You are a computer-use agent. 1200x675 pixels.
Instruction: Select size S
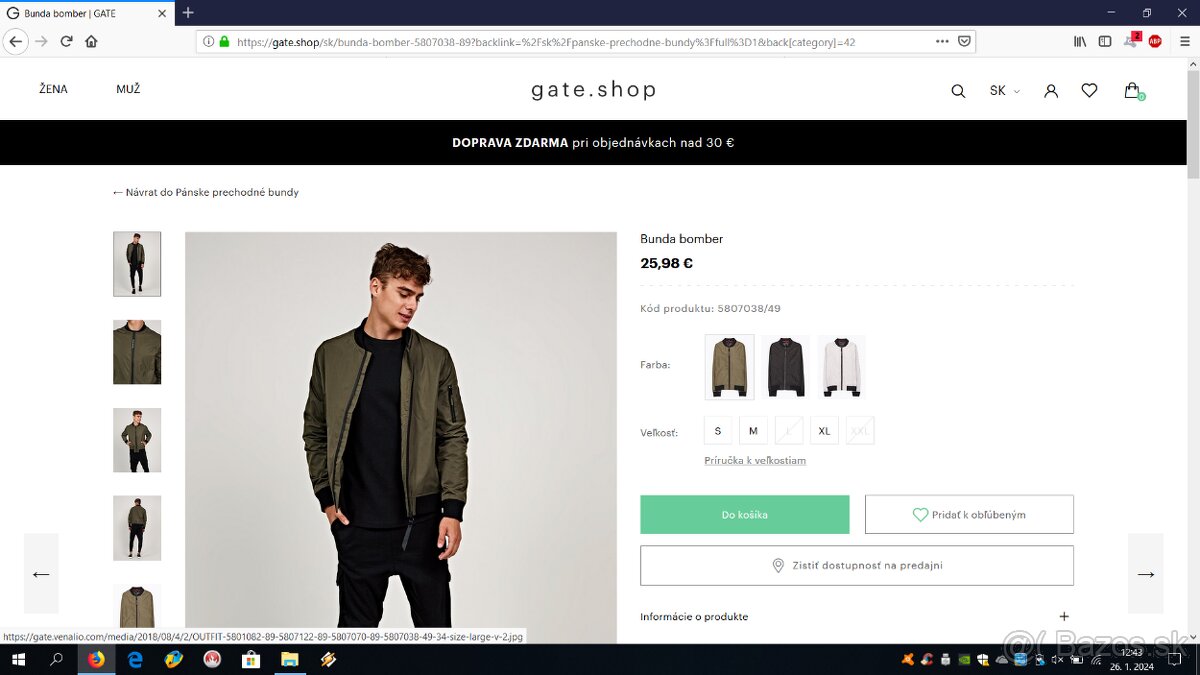[718, 431]
